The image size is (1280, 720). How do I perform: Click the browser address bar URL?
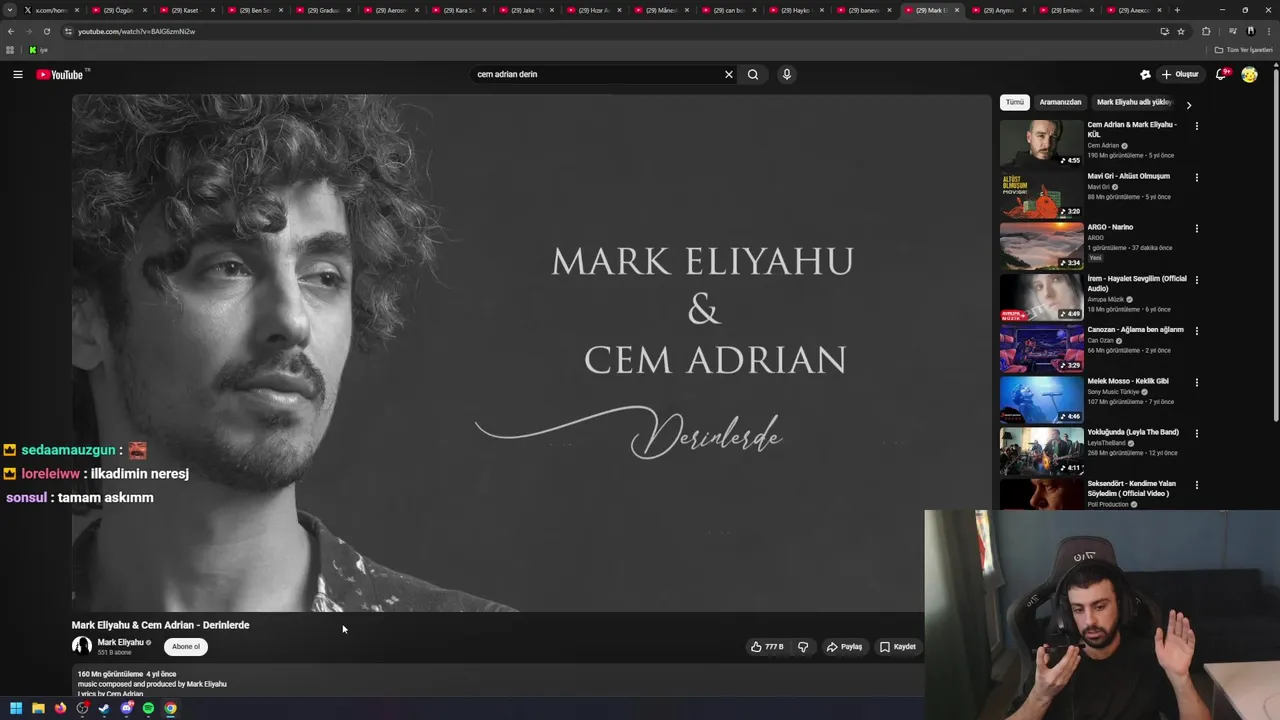coord(137,31)
